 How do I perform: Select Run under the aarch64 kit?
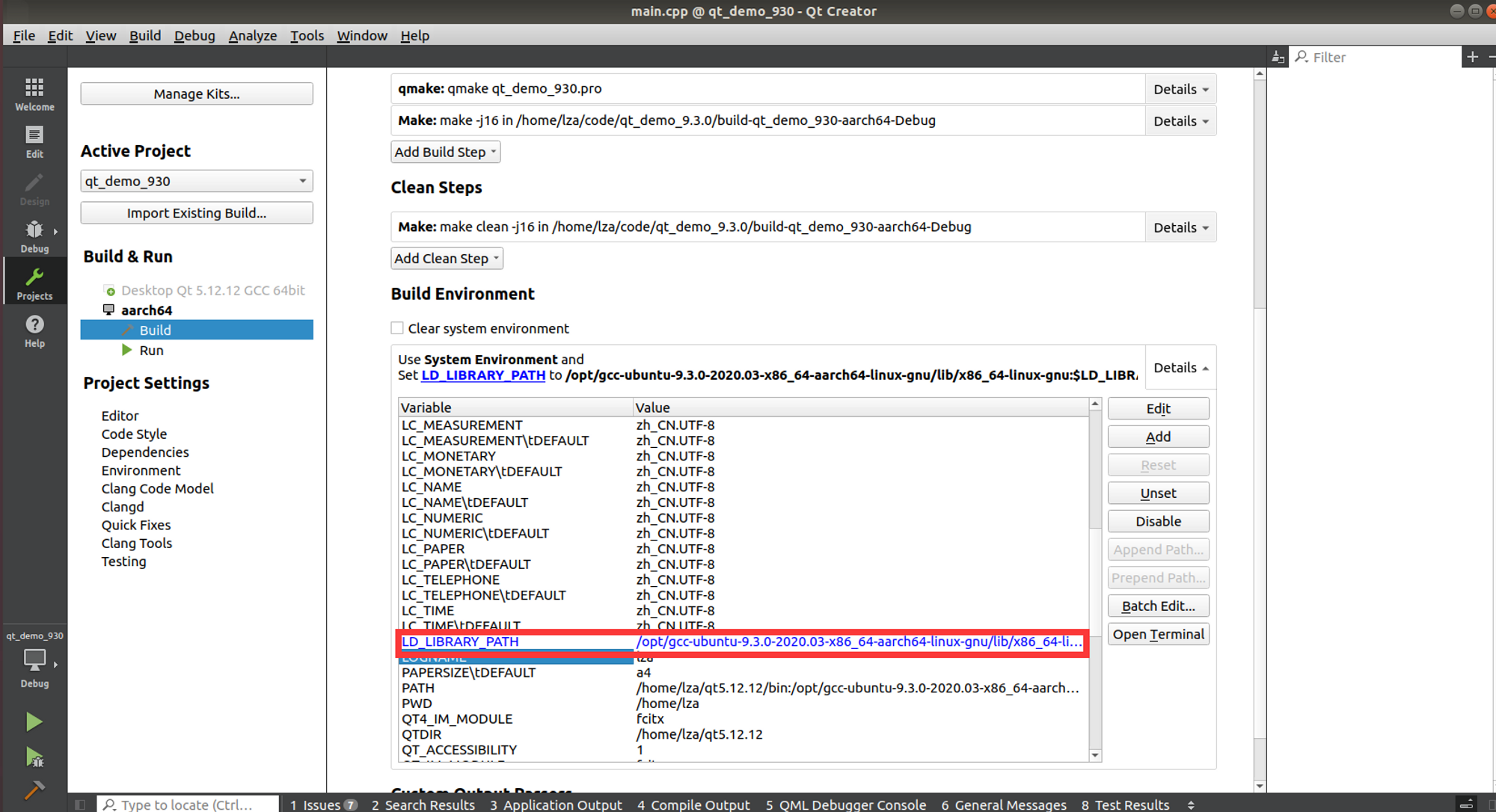coord(151,350)
